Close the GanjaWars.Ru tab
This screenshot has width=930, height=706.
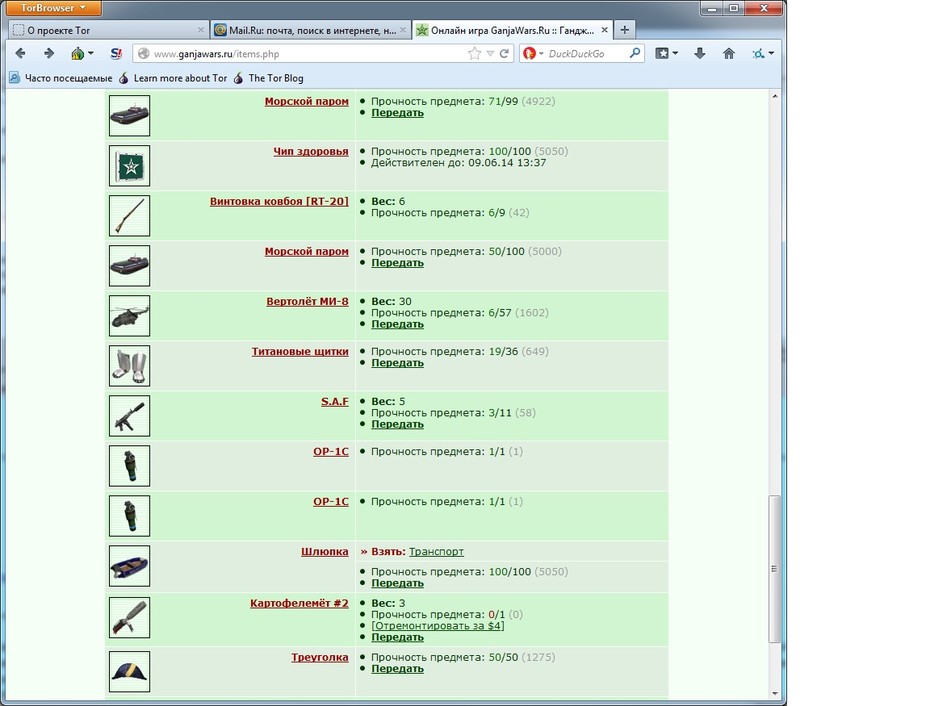pos(604,30)
